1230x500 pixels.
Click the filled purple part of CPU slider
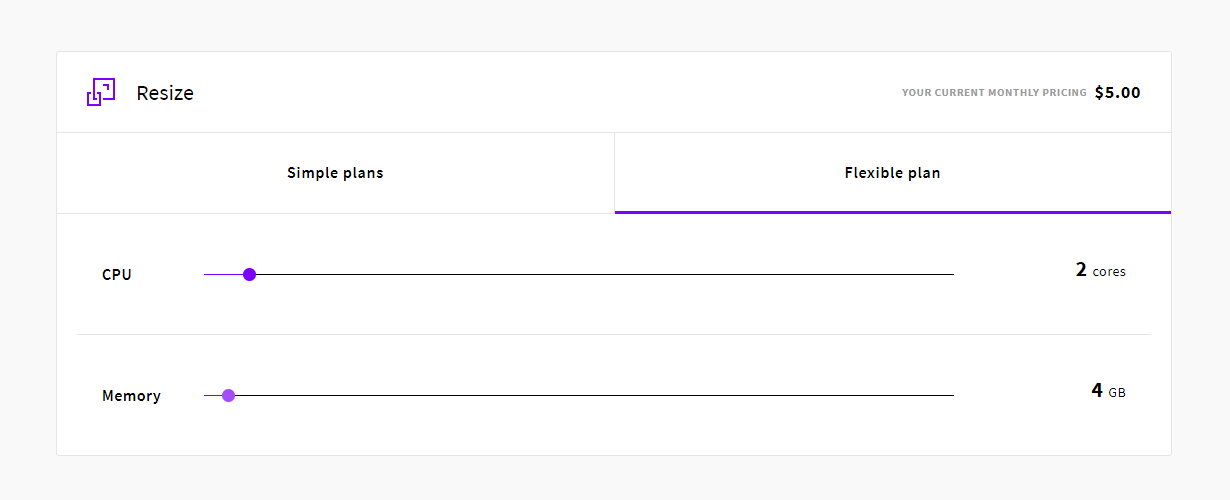click(222, 274)
